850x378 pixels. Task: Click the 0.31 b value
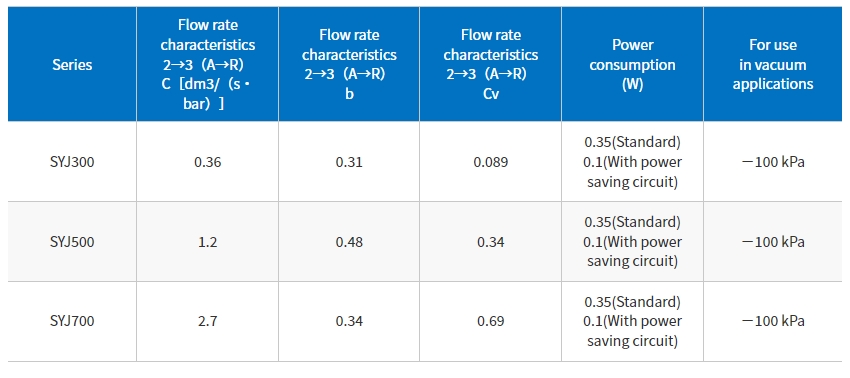click(x=349, y=162)
